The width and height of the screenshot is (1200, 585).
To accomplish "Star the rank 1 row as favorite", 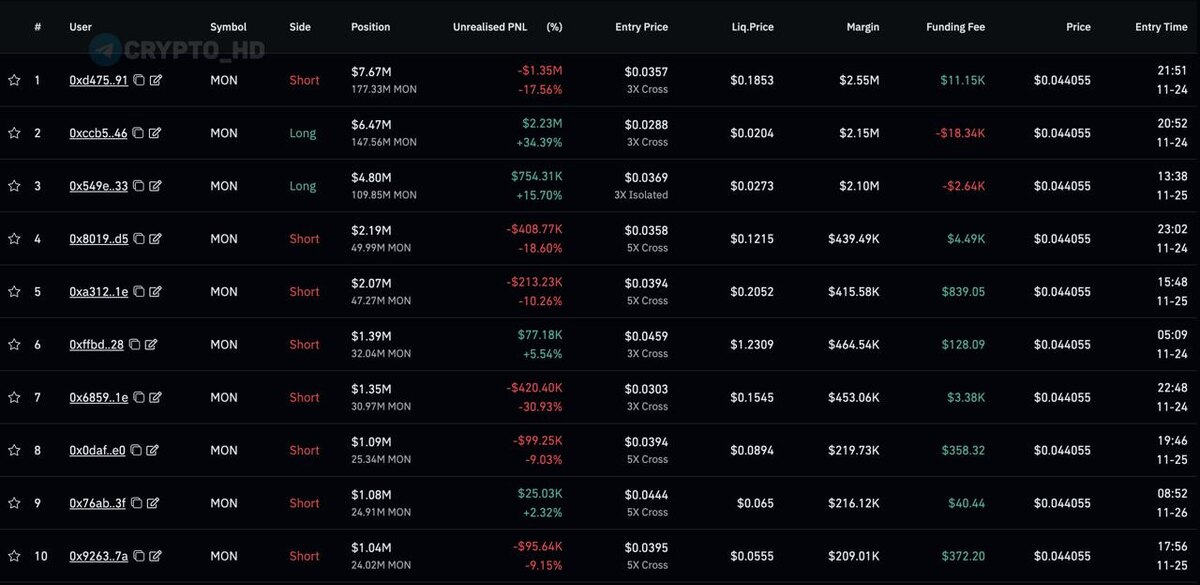I will point(14,80).
